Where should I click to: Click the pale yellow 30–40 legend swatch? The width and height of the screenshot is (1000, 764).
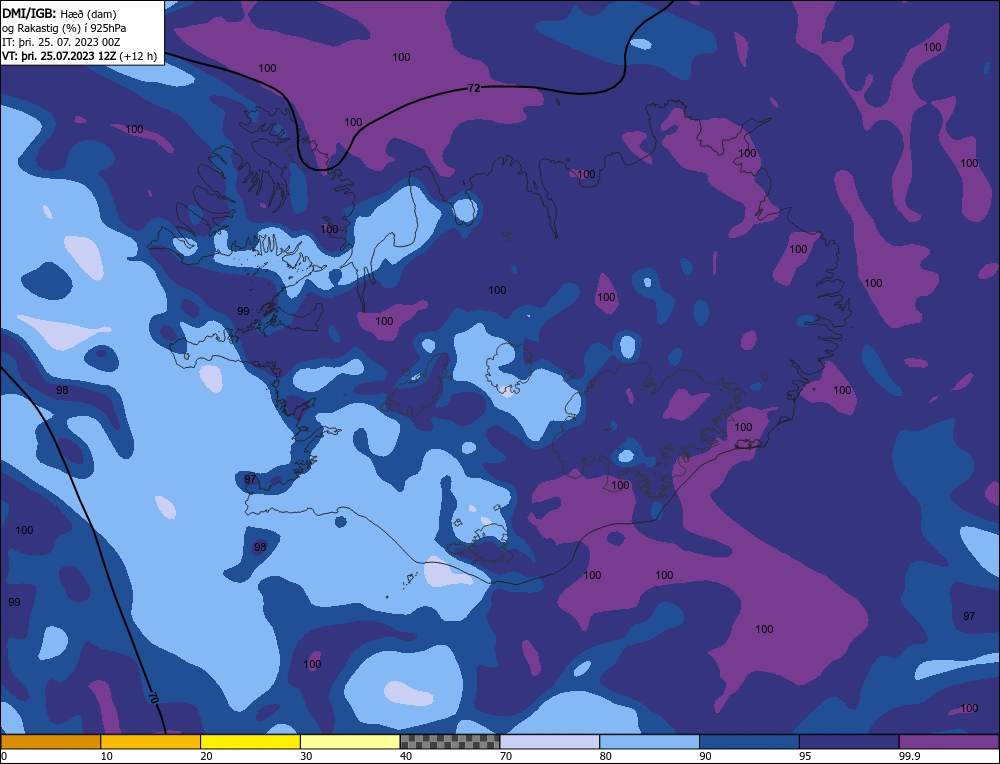click(350, 741)
